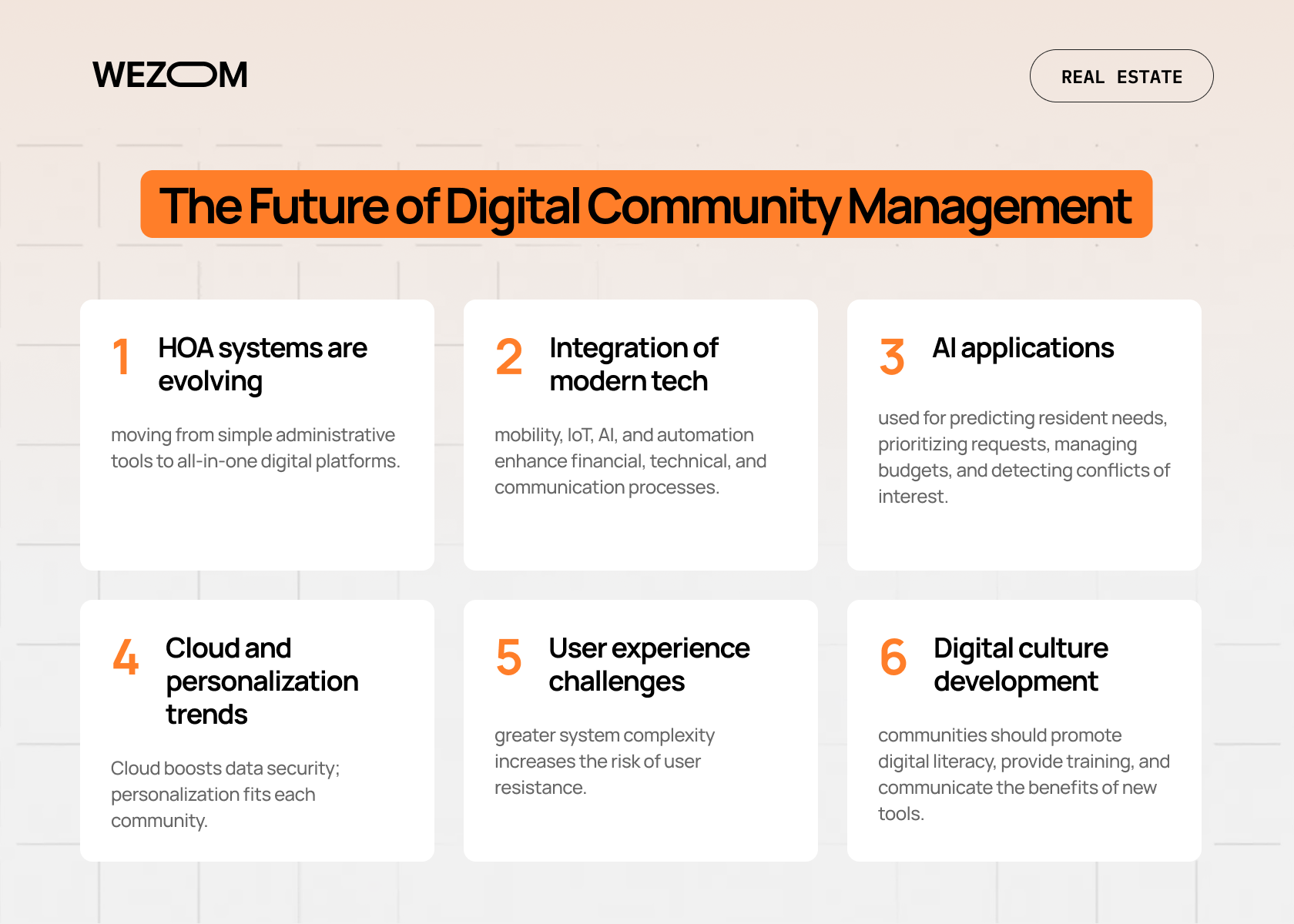Click the 'Integration of modern tech' heading
The image size is (1294, 924).
point(633,363)
